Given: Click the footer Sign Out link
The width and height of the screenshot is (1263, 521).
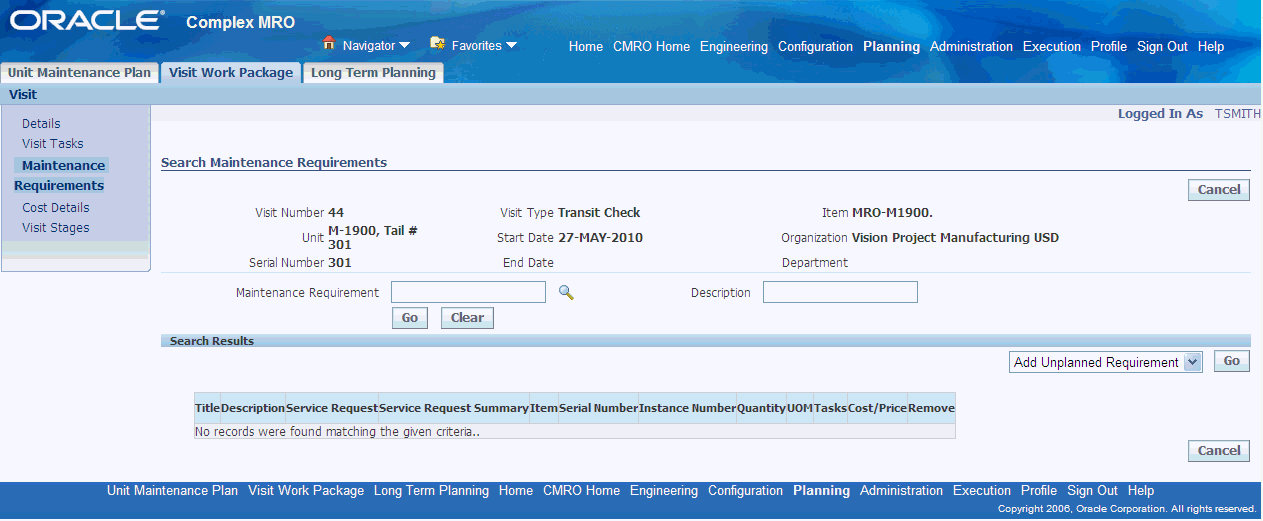Looking at the screenshot, I should coord(1092,491).
